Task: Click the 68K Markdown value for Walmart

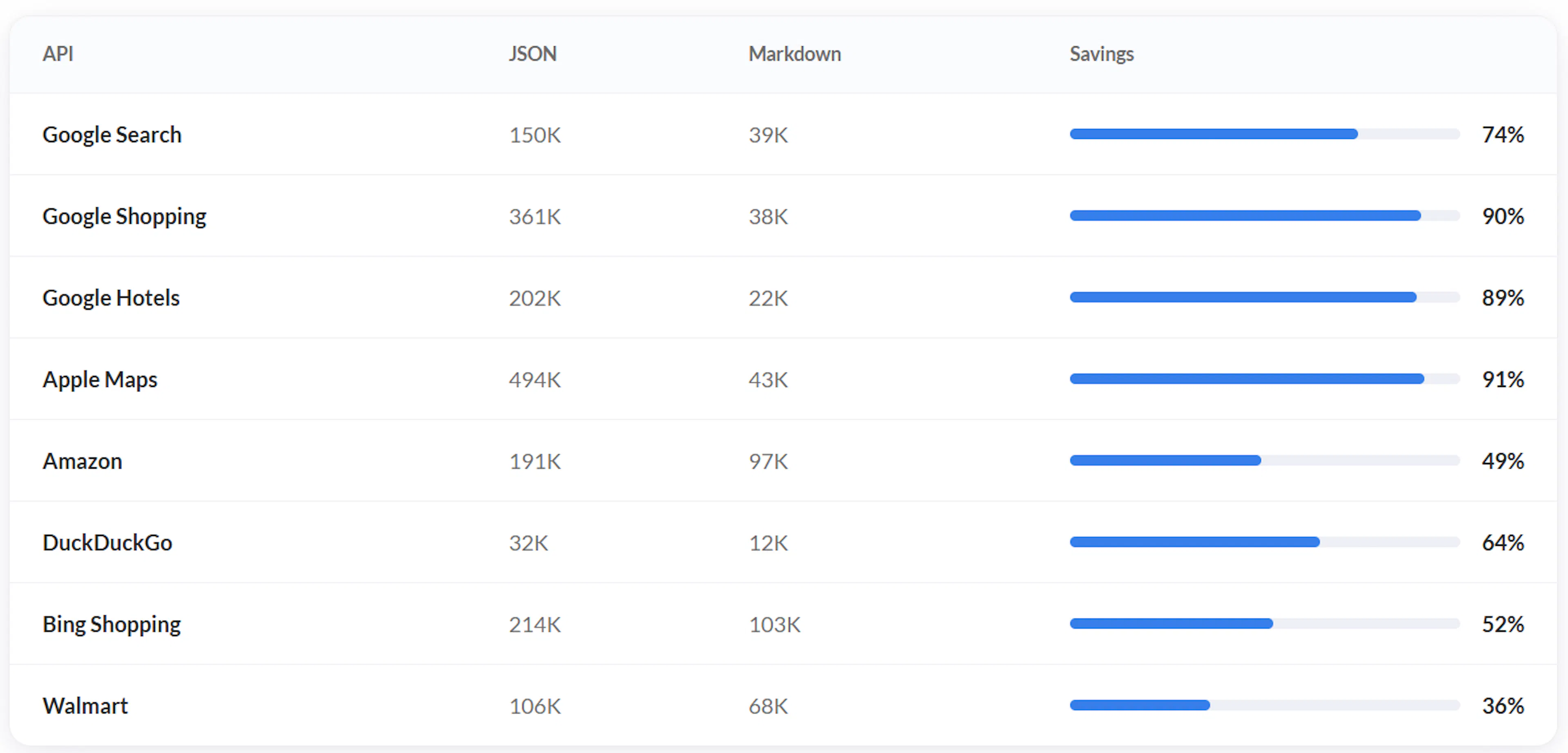Action: 768,706
